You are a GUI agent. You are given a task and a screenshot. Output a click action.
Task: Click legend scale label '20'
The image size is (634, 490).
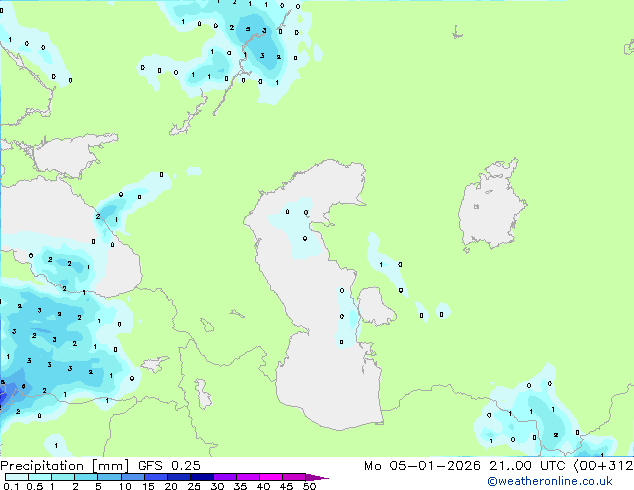pos(171,486)
